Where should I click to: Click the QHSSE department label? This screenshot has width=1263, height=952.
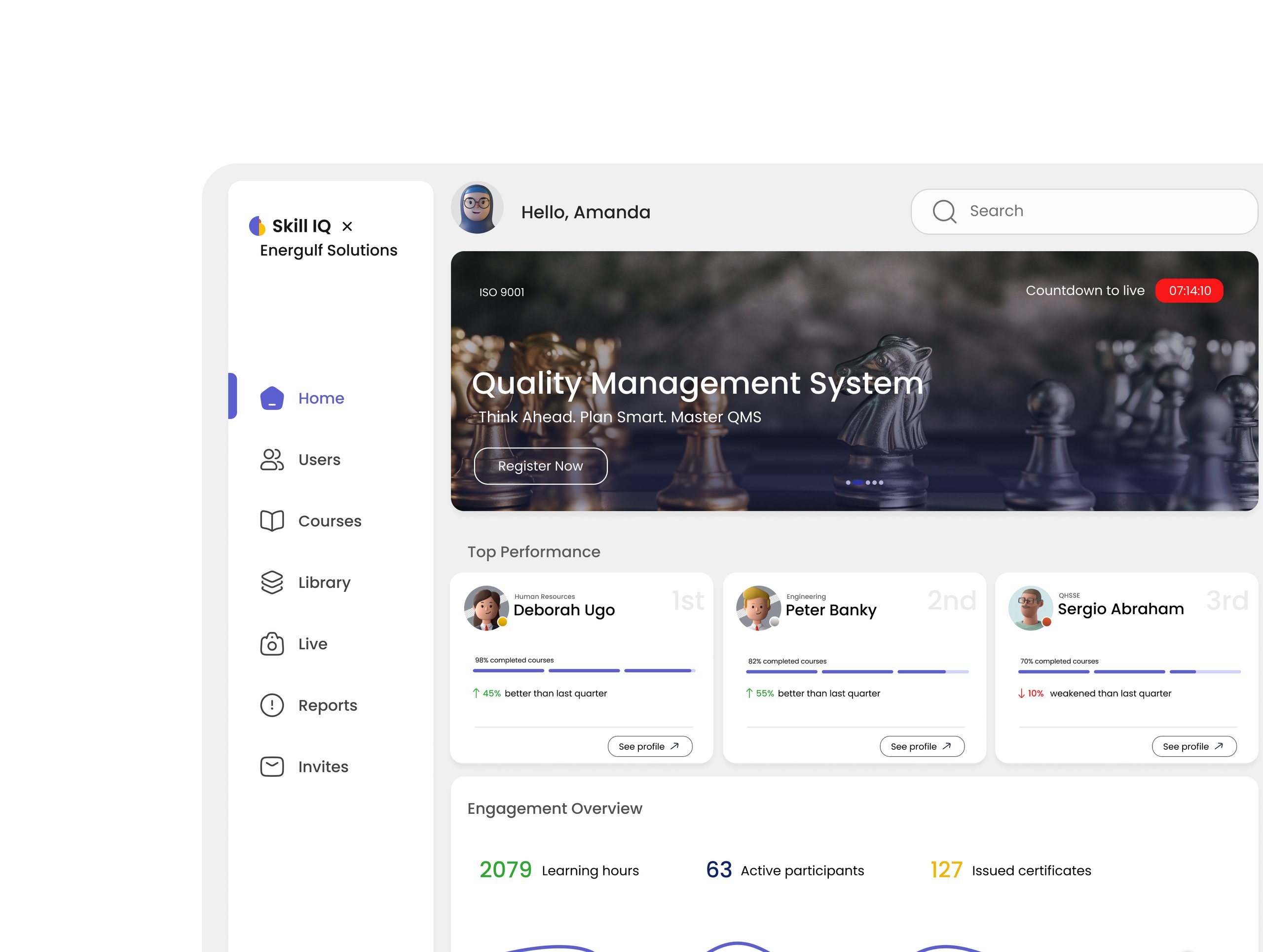tap(1069, 595)
